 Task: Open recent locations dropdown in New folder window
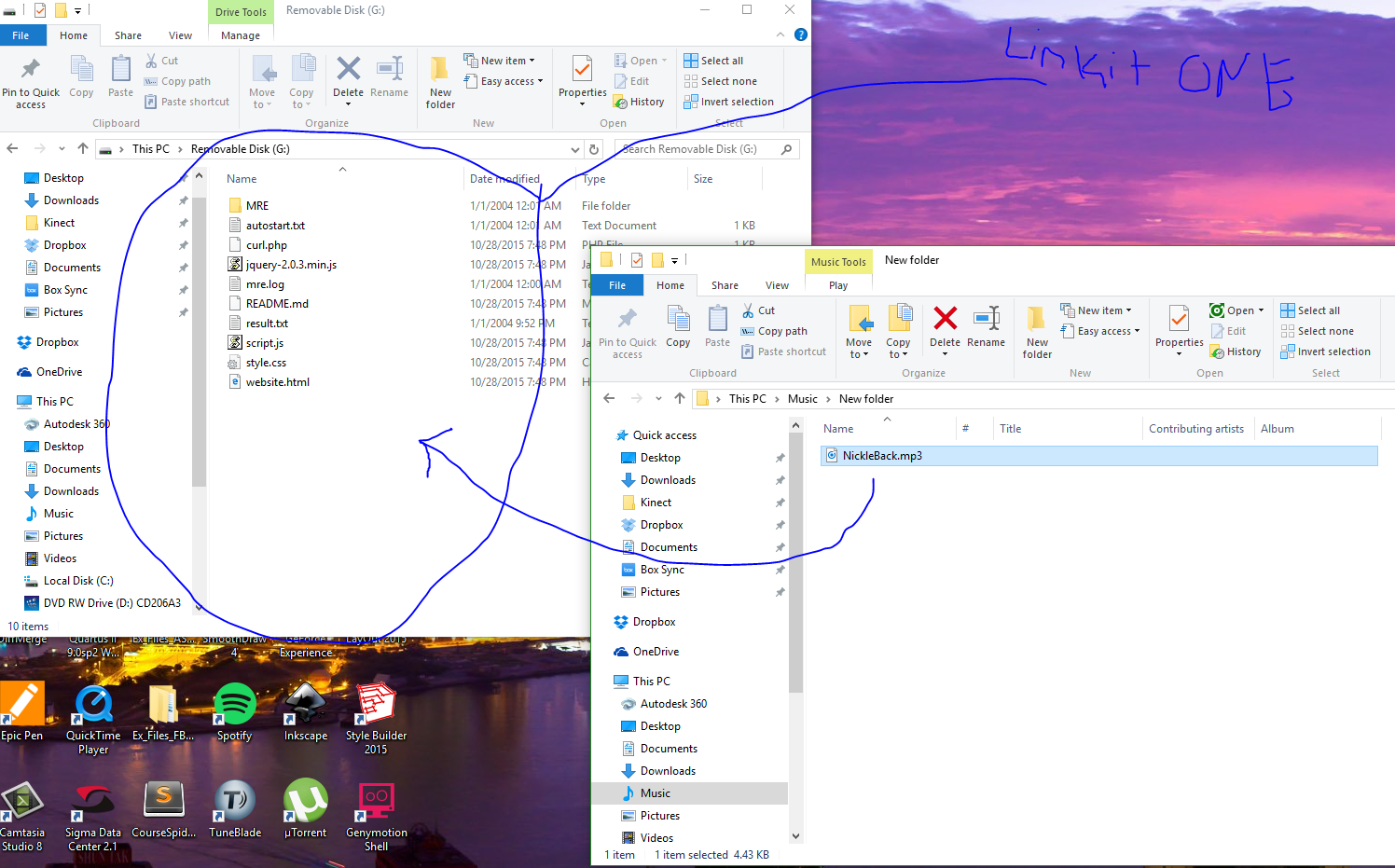click(x=658, y=398)
